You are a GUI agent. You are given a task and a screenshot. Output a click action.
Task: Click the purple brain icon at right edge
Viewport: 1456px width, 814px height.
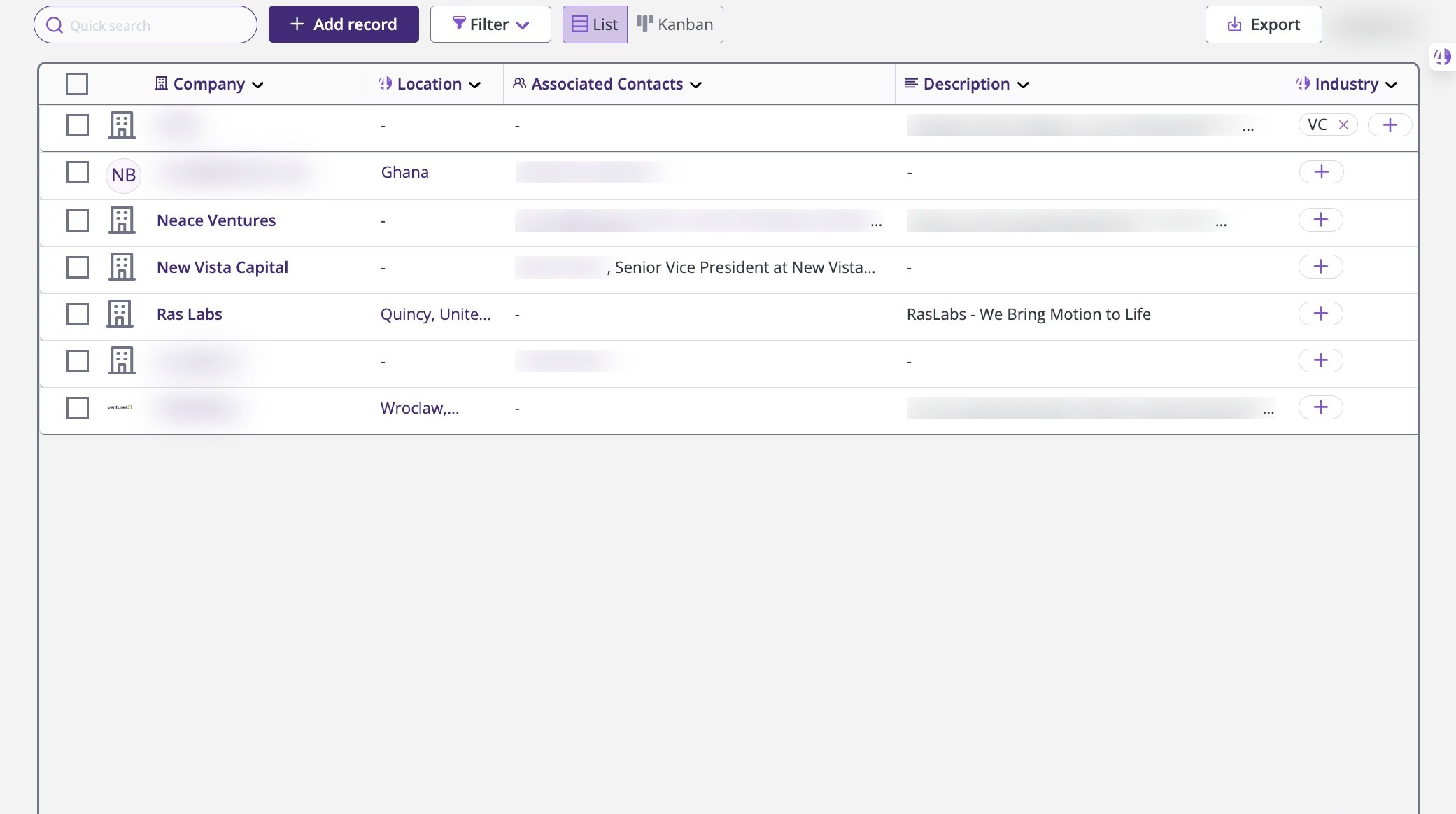pyautogui.click(x=1442, y=56)
